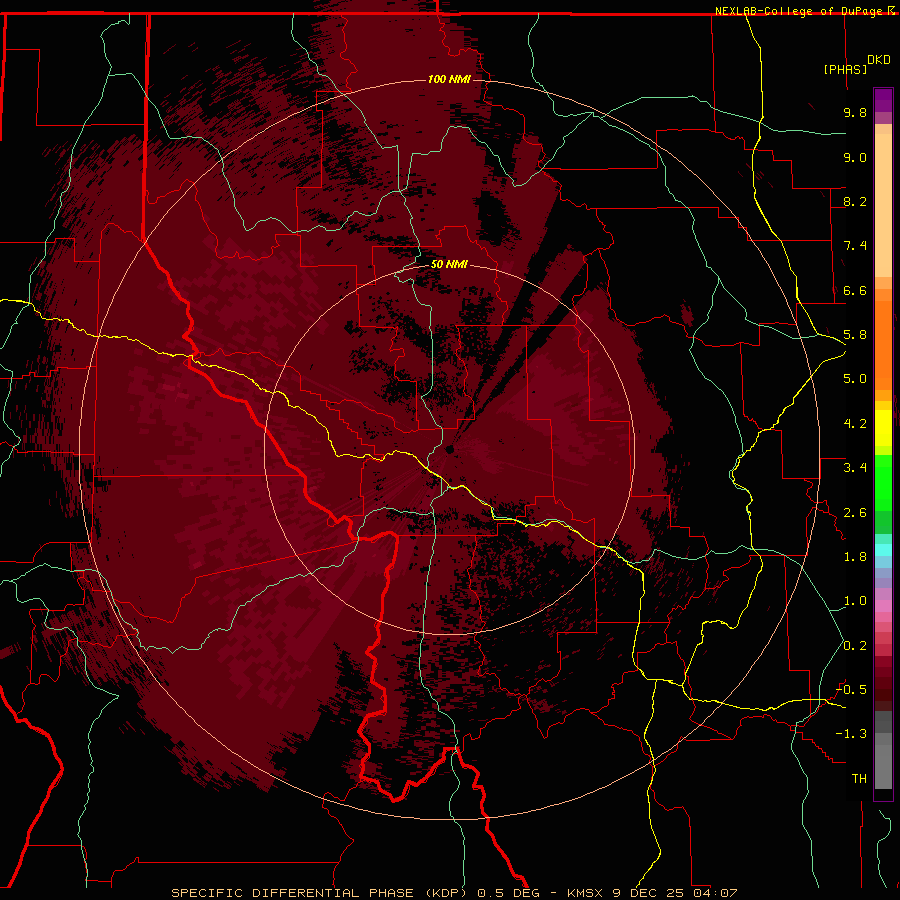900x900 pixels.
Task: Click the 50 NMI range ring label
Action: 449,264
